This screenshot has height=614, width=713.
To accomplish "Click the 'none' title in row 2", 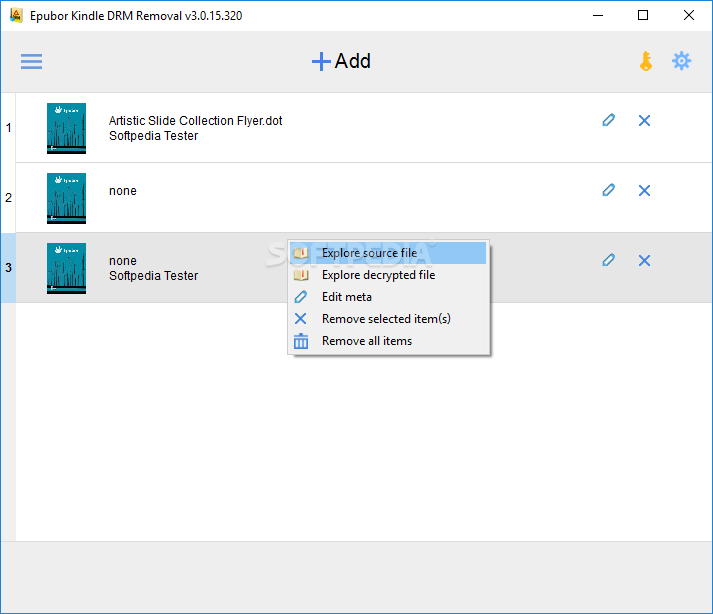I will [123, 191].
